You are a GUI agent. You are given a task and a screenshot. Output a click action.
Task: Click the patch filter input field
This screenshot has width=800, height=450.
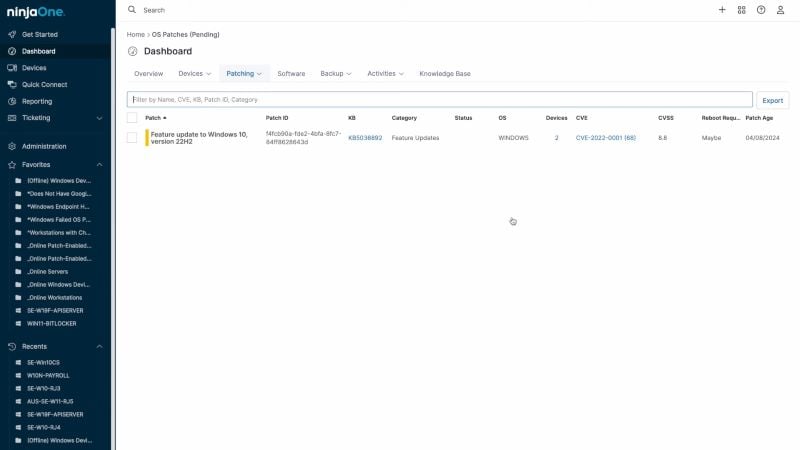point(439,99)
